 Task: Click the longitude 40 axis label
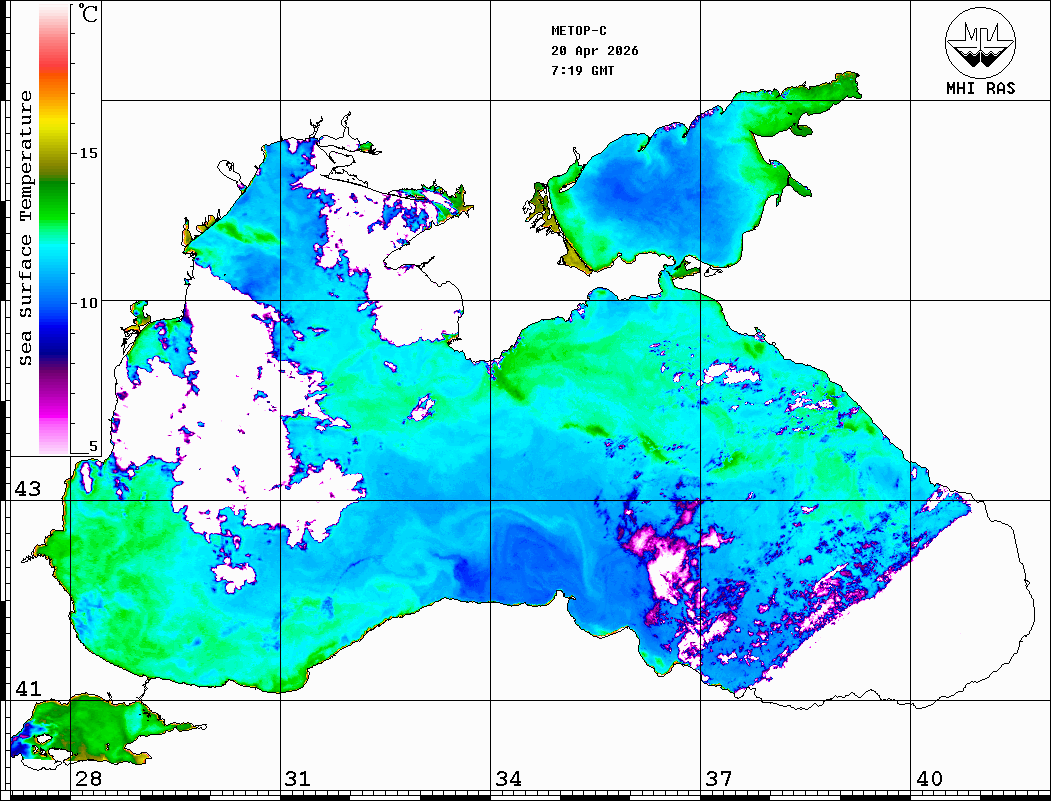929,779
